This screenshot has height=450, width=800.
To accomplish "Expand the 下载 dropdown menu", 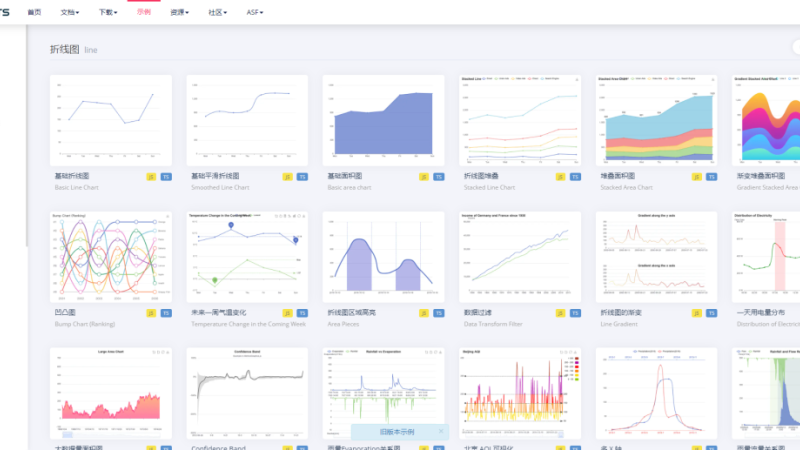I will pyautogui.click(x=108, y=12).
